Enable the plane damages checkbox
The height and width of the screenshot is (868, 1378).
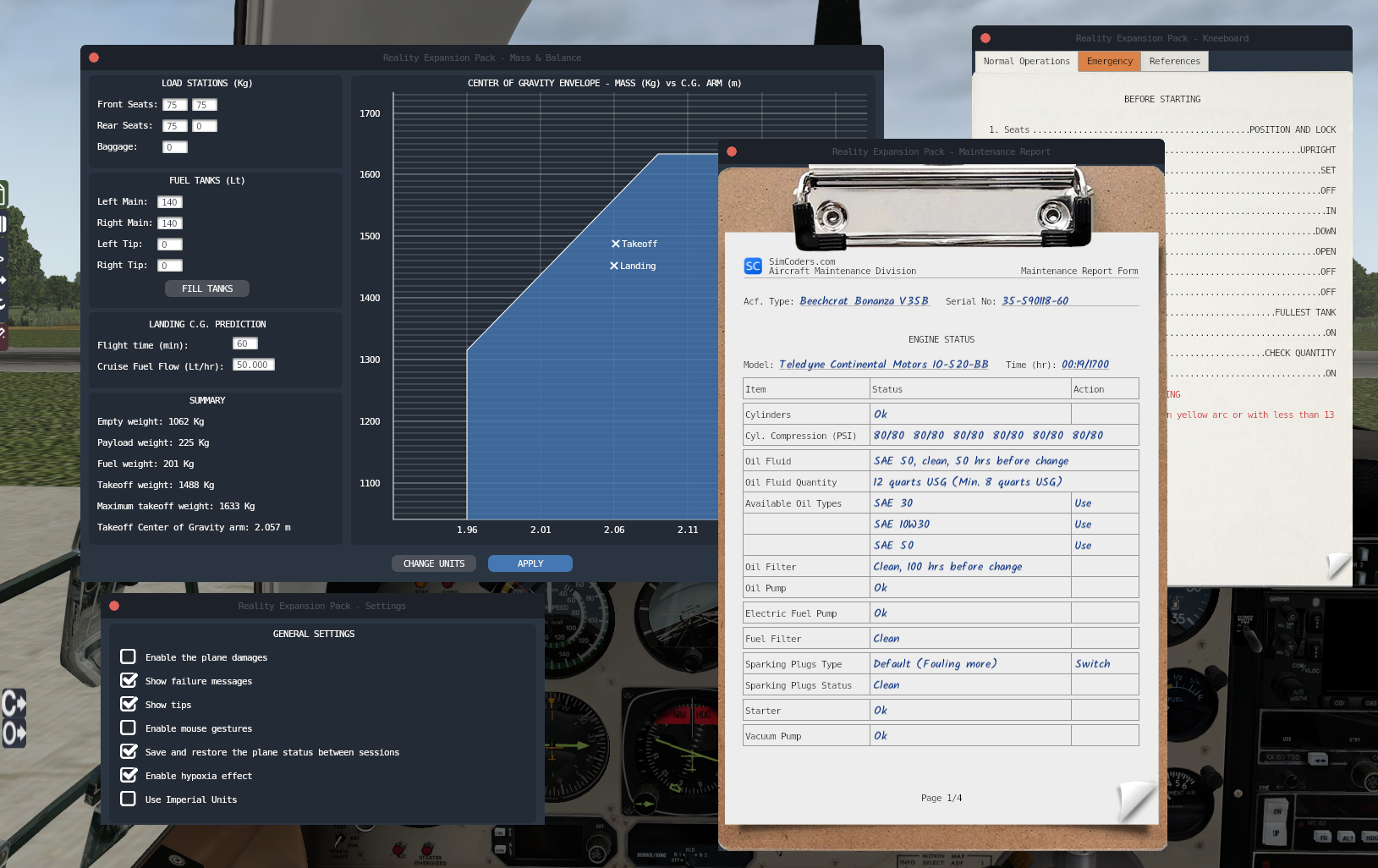(129, 656)
